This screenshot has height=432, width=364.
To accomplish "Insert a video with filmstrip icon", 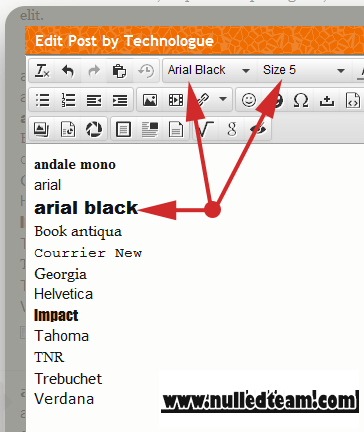I will point(176,100).
